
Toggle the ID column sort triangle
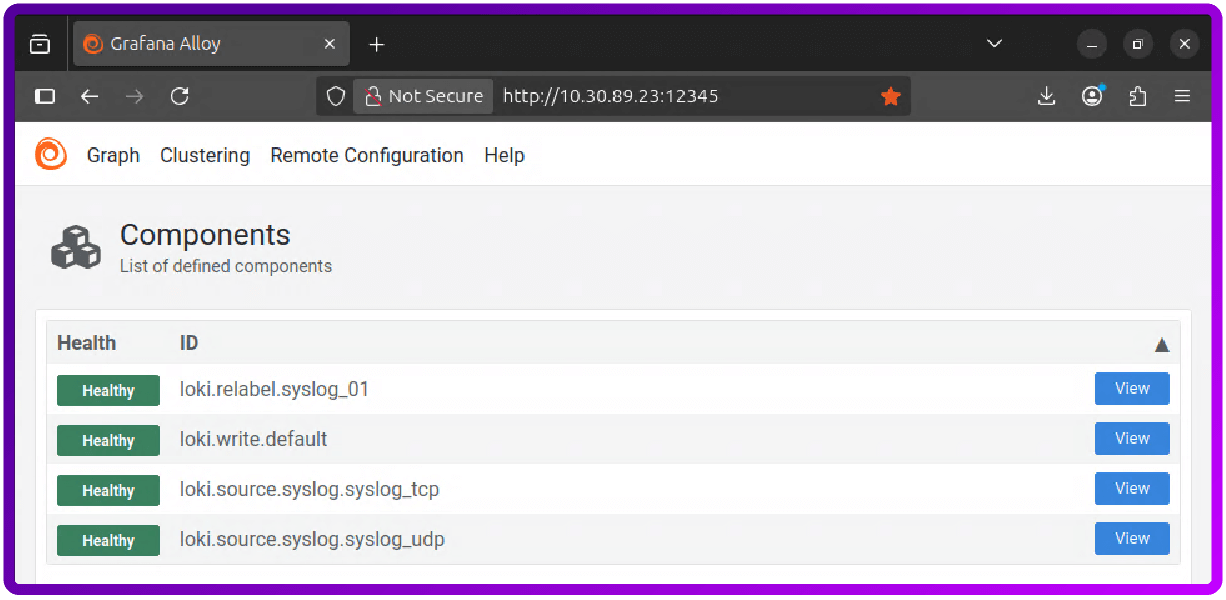pos(1162,344)
